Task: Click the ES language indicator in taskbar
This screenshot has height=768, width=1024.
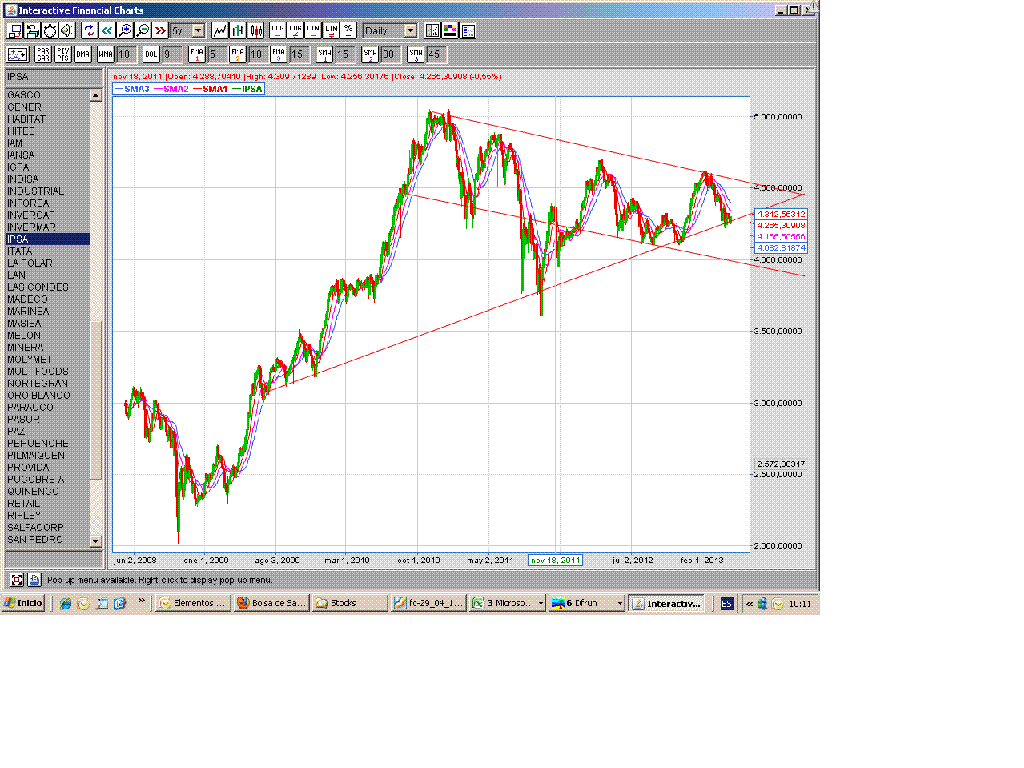Action: (727, 603)
